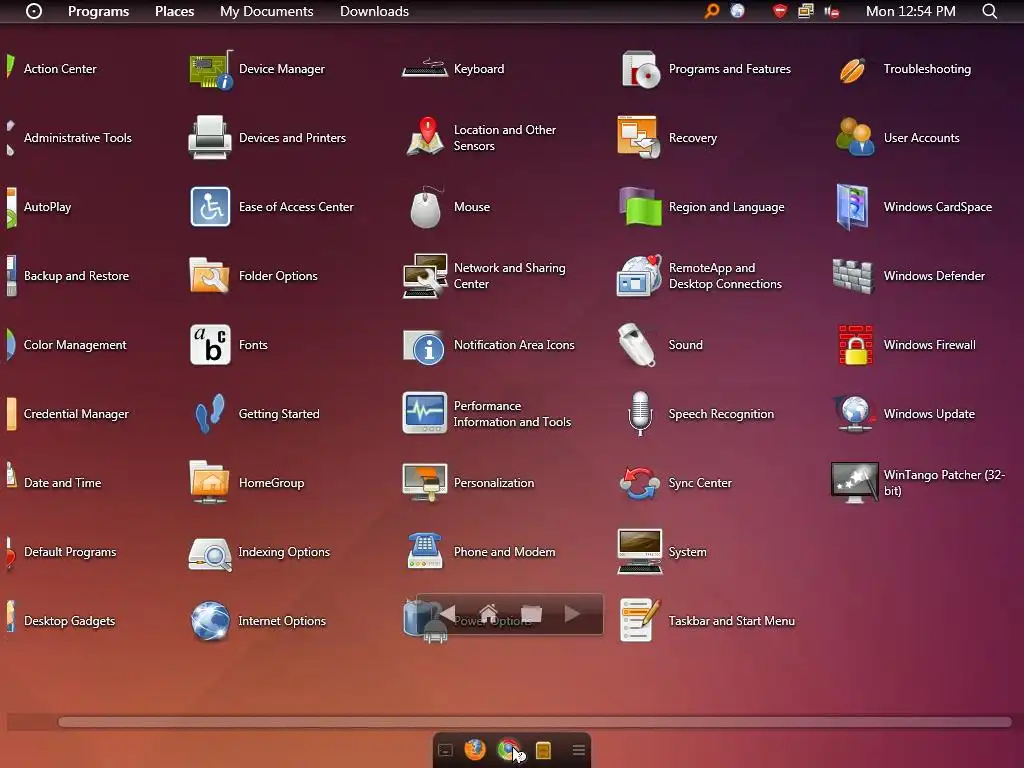Open the Folder Options icon

pos(209,276)
